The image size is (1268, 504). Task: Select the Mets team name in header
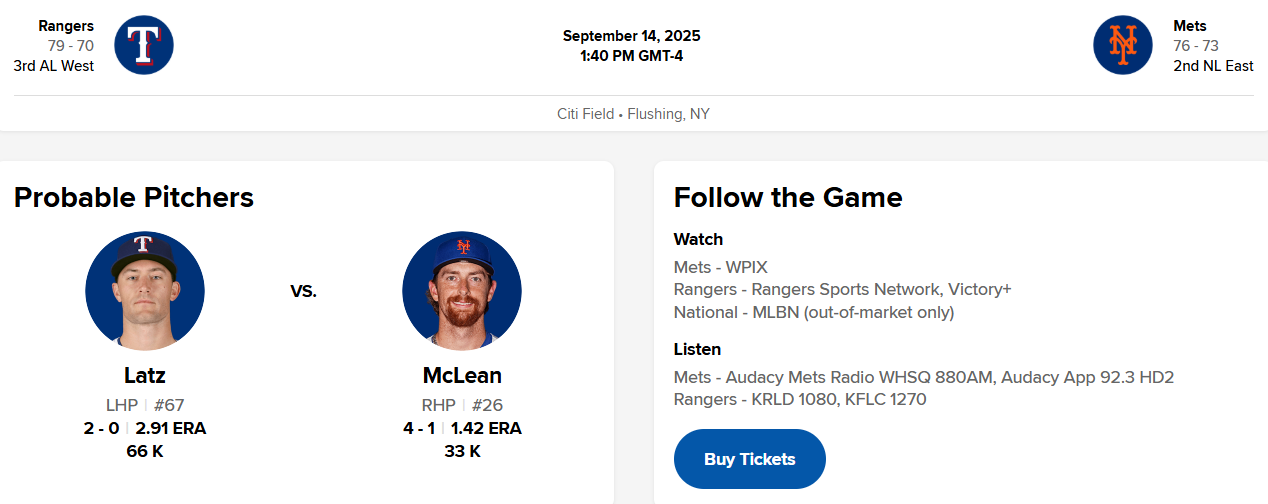[x=1190, y=26]
